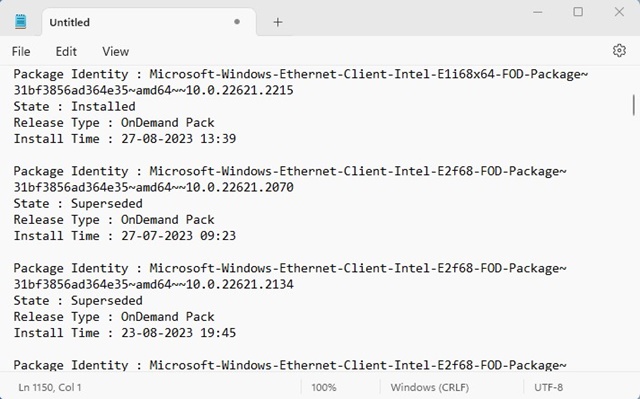Image resolution: width=640 pixels, height=399 pixels.
Task: Click Windows (CRLF) line ending indicator
Action: click(429, 387)
